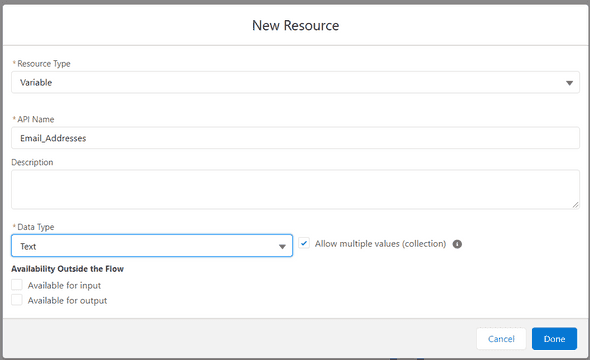Open the Data Type dropdown set to Text
The image size is (590, 360).
152,246
